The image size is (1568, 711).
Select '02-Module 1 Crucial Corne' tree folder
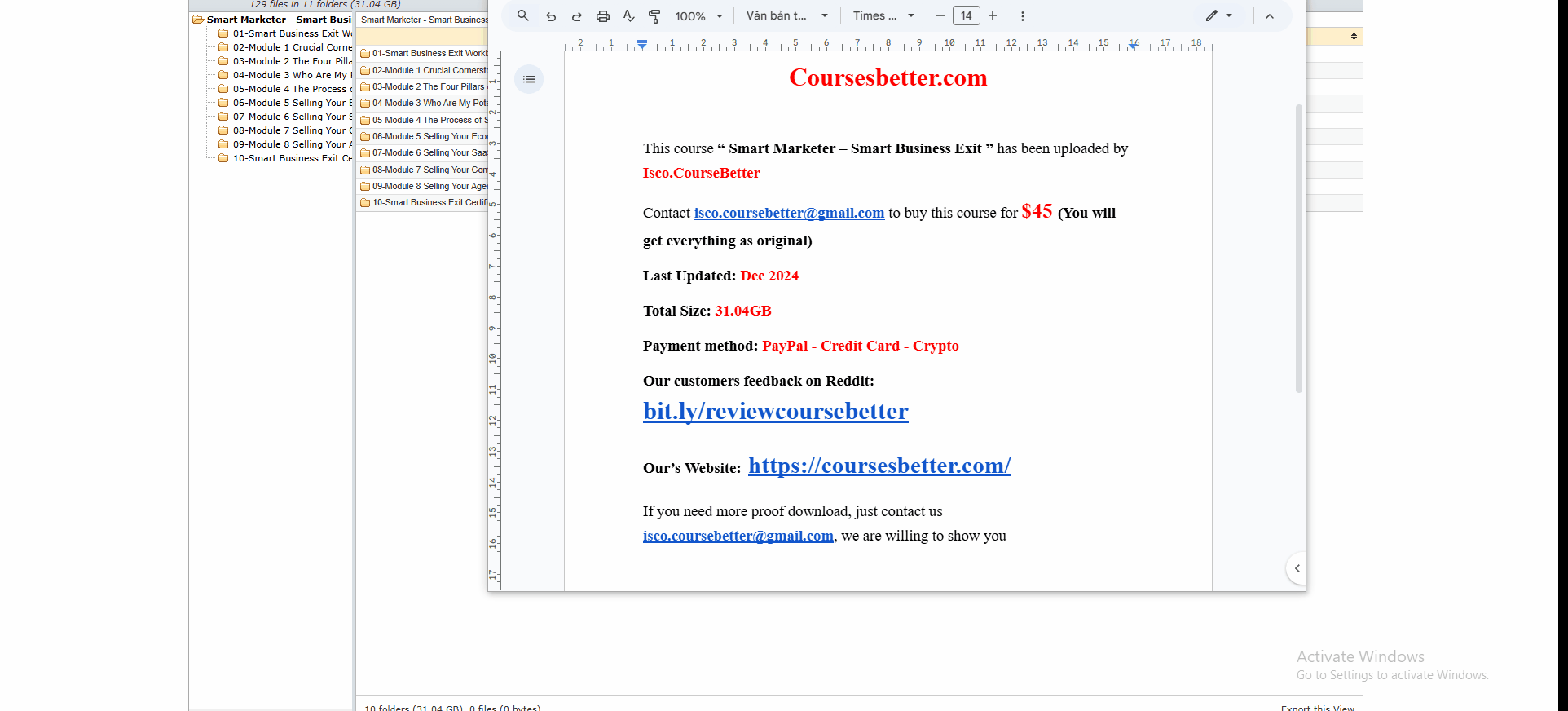[x=293, y=47]
